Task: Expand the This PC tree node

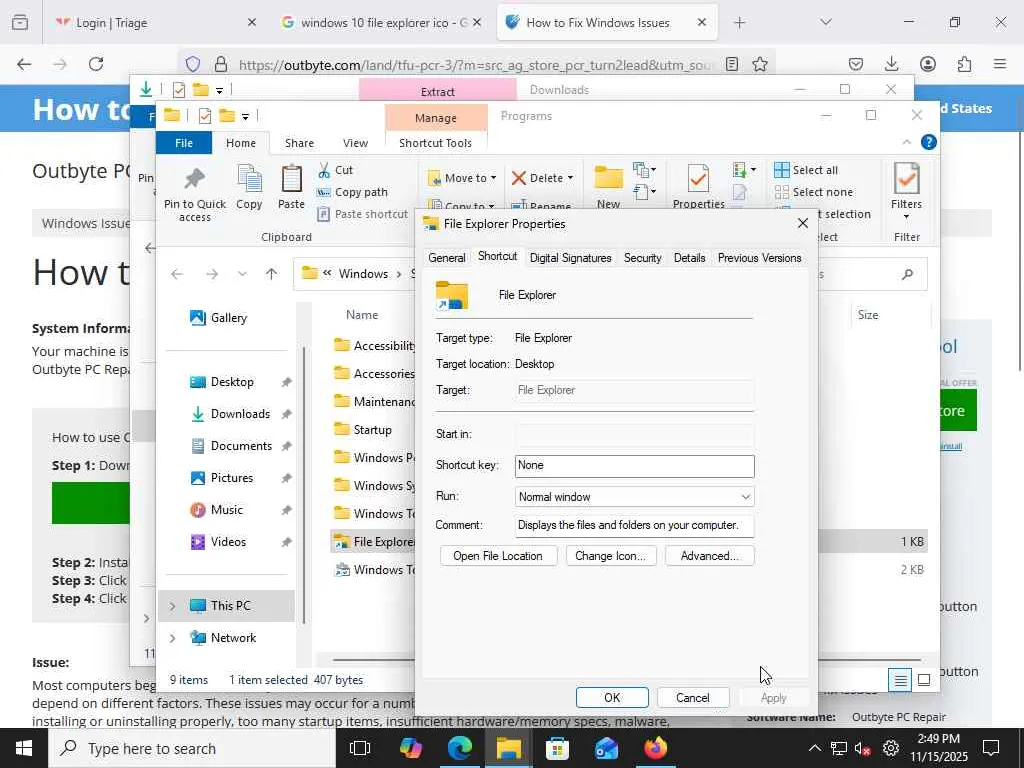Action: [172, 606]
